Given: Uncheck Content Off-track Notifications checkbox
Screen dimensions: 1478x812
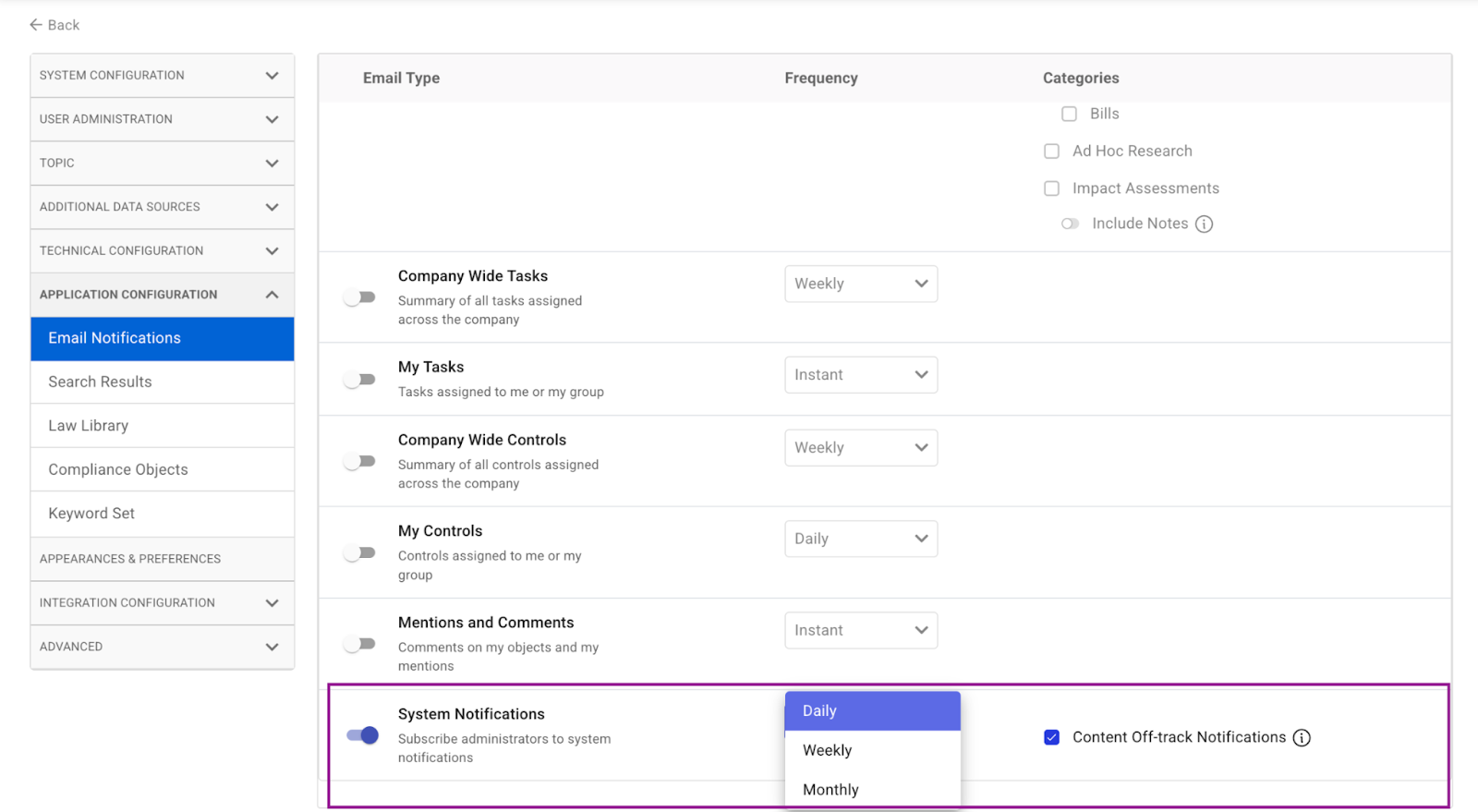Looking at the screenshot, I should pyautogui.click(x=1051, y=737).
